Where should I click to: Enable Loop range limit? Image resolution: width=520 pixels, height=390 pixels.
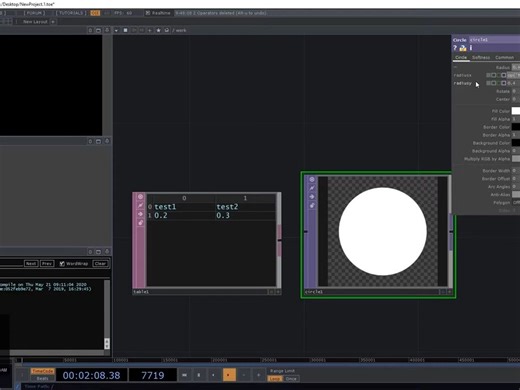click(x=275, y=379)
